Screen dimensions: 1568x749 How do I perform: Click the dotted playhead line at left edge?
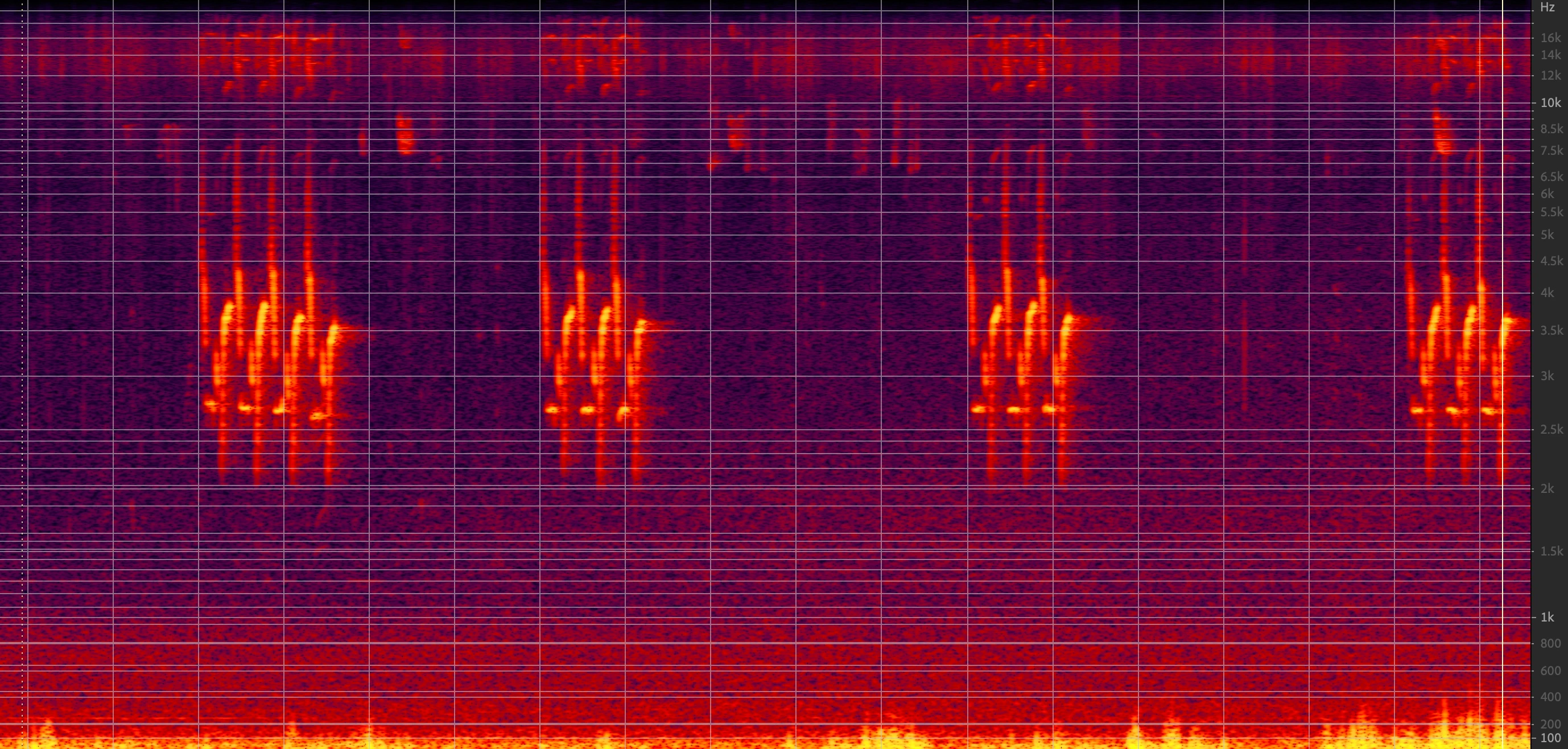click(23, 365)
